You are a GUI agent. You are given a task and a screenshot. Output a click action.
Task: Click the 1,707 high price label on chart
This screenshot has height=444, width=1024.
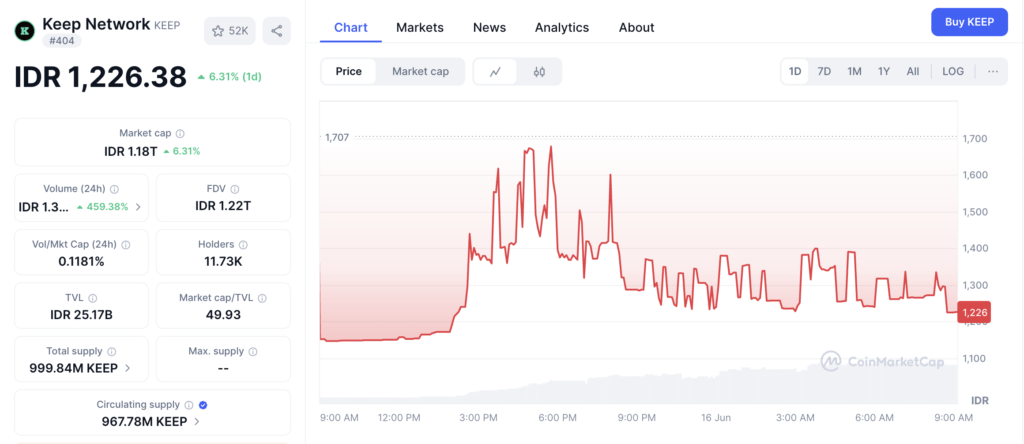337,137
